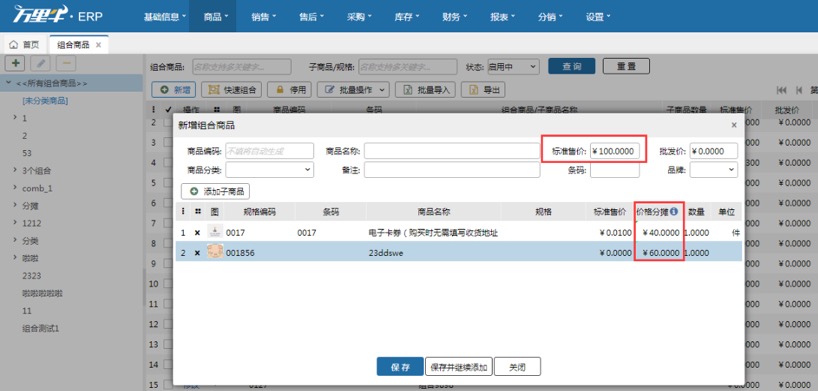This screenshot has width=818, height=391.
Task: Remove sub-product row 0017 with its x icon
Action: 197,233
